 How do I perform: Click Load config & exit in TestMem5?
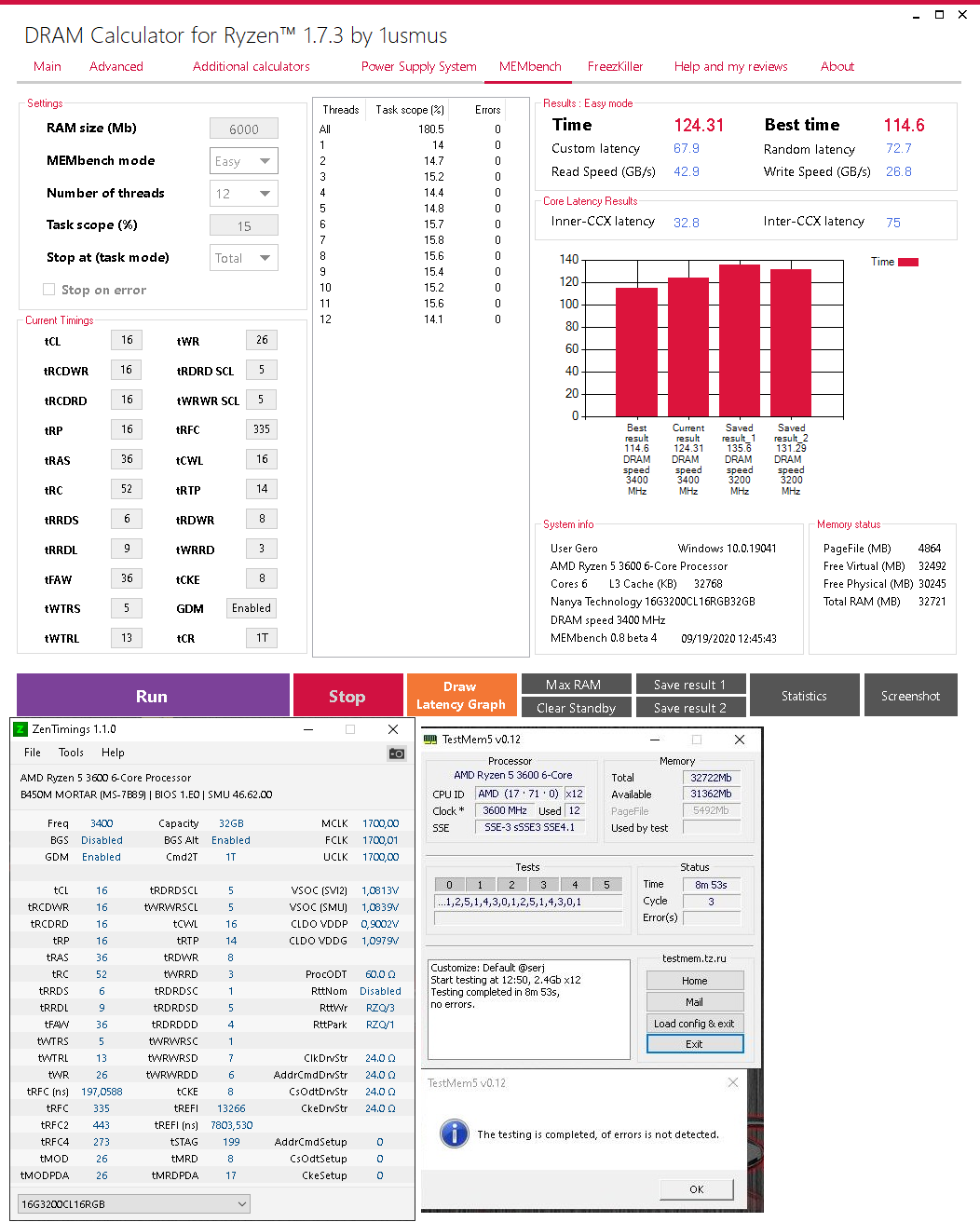[x=695, y=1024]
